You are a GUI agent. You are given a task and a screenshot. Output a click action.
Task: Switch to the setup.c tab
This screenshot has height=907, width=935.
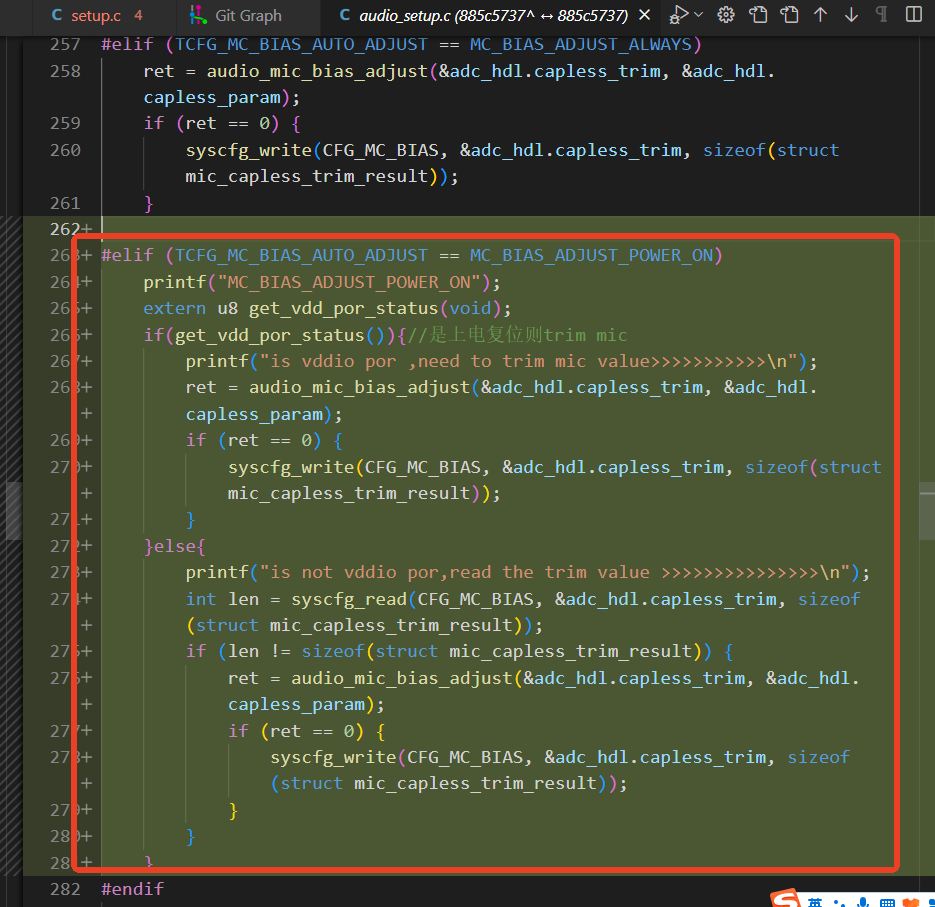click(x=95, y=16)
